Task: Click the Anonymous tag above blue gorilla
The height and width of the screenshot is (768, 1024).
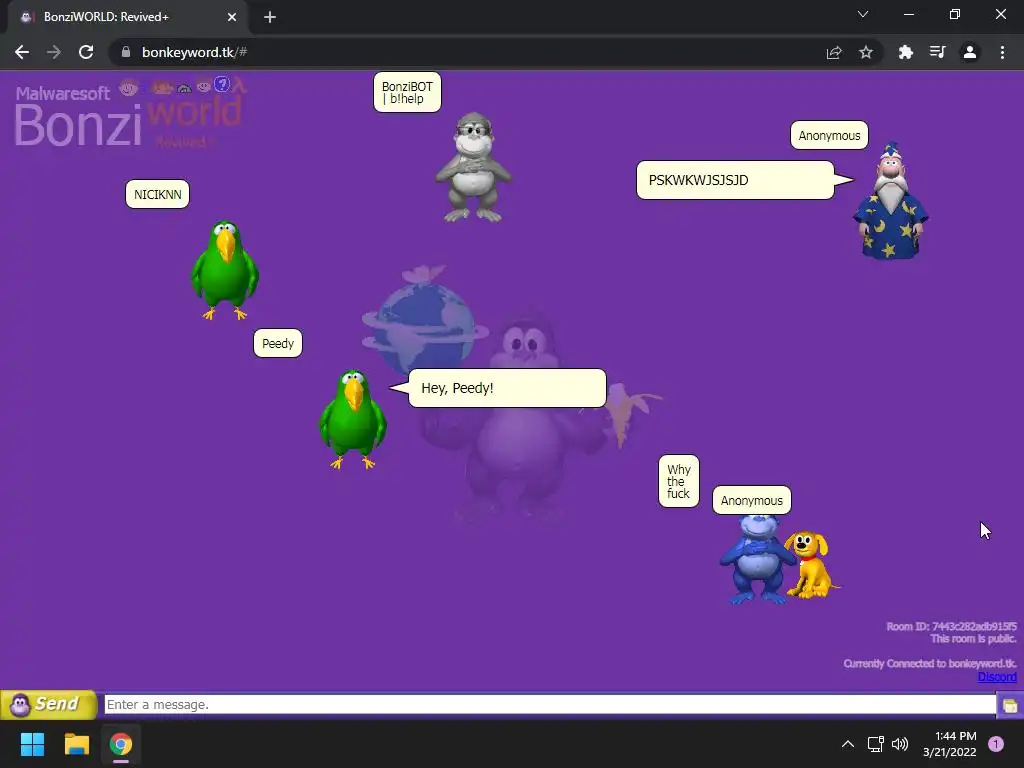Action: pos(752,500)
